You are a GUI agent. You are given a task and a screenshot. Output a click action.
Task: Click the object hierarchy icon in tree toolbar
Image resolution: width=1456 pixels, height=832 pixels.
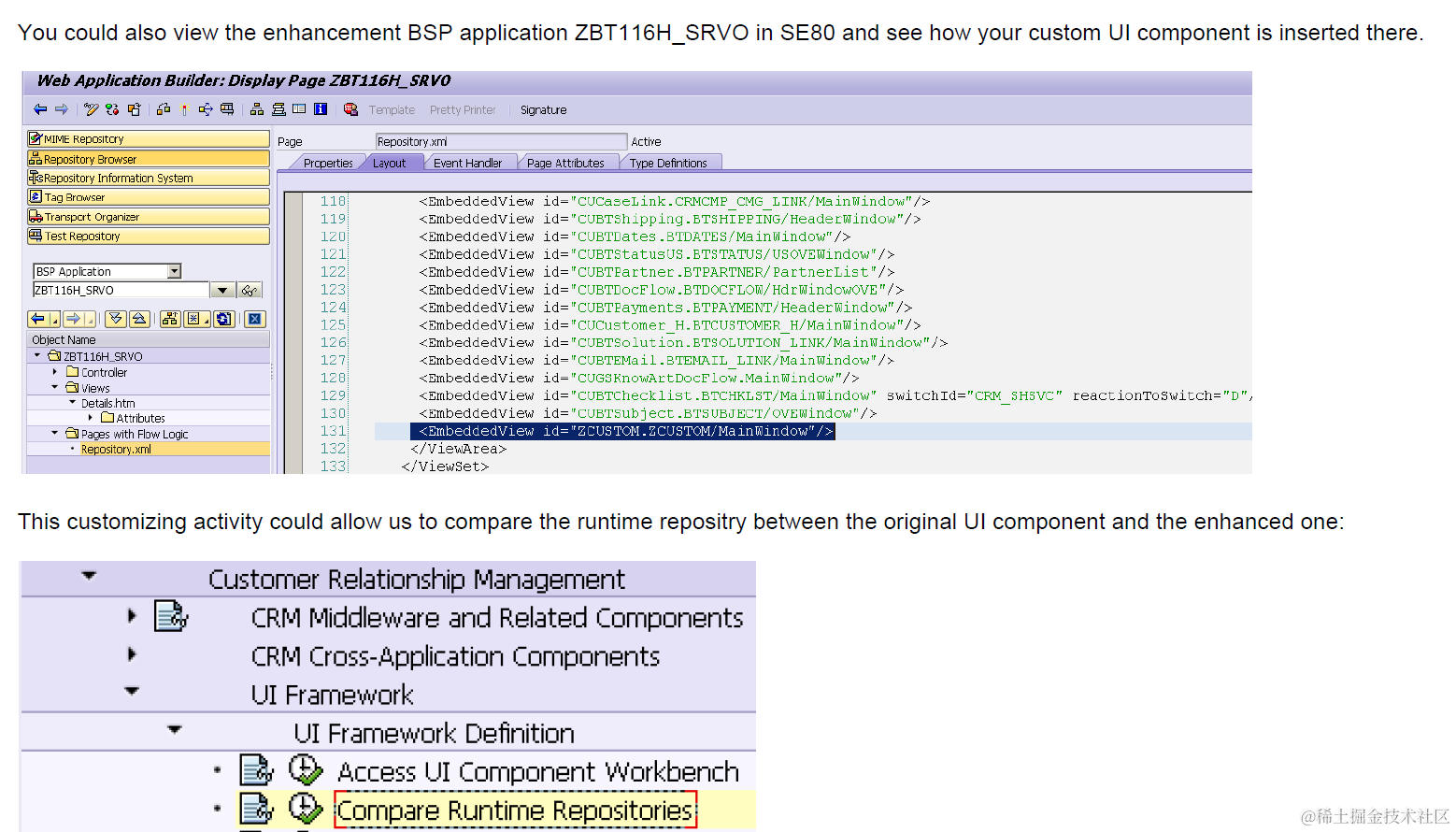click(170, 319)
